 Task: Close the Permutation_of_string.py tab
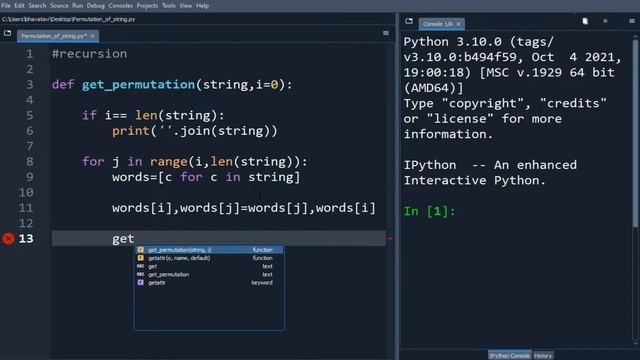click(93, 36)
